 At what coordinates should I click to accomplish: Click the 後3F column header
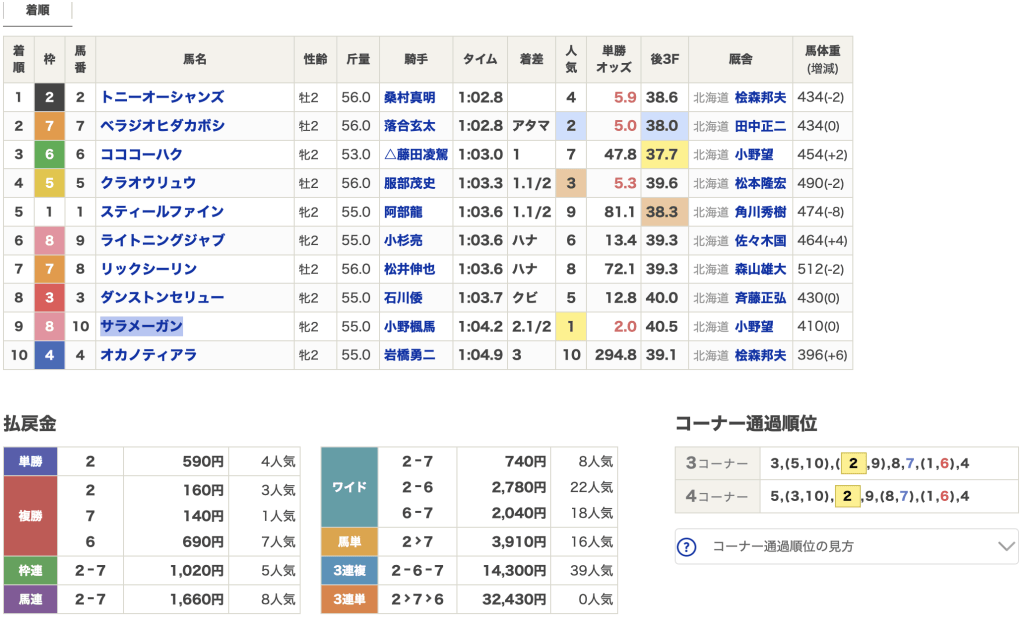[664, 59]
